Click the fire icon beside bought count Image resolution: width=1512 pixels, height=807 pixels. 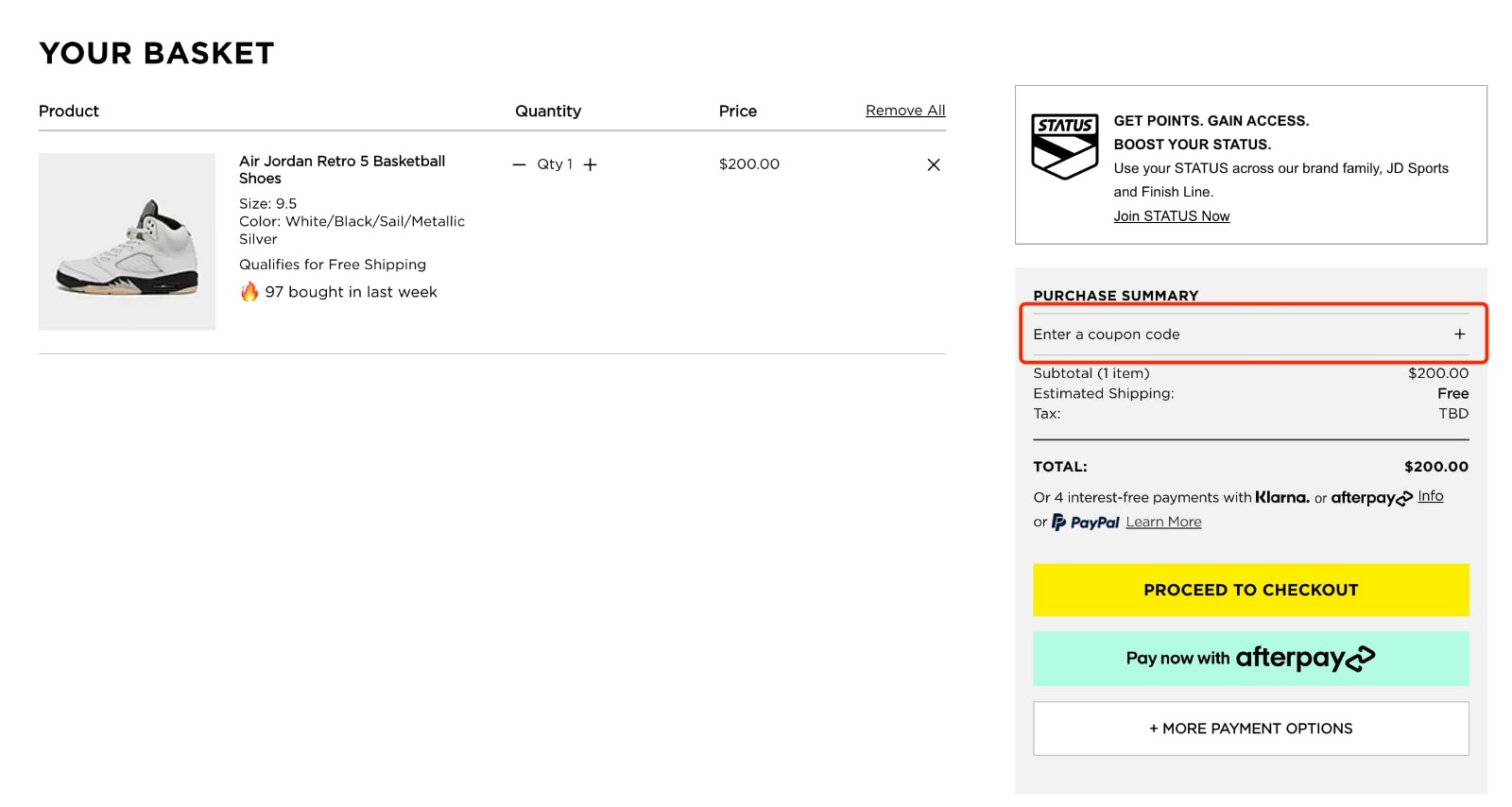249,291
